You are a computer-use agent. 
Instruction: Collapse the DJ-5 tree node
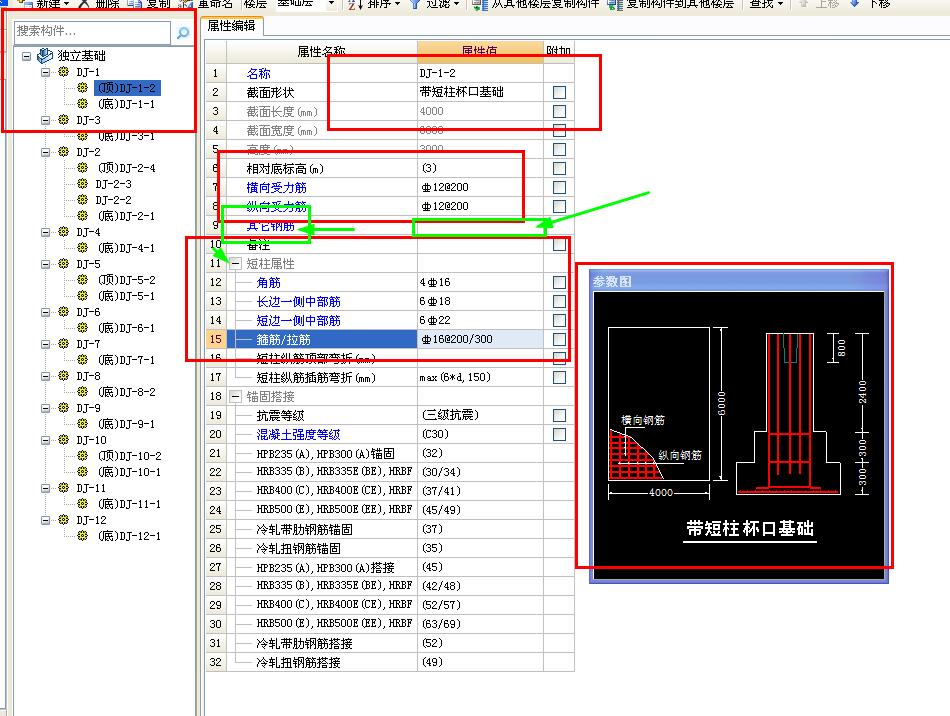45,264
